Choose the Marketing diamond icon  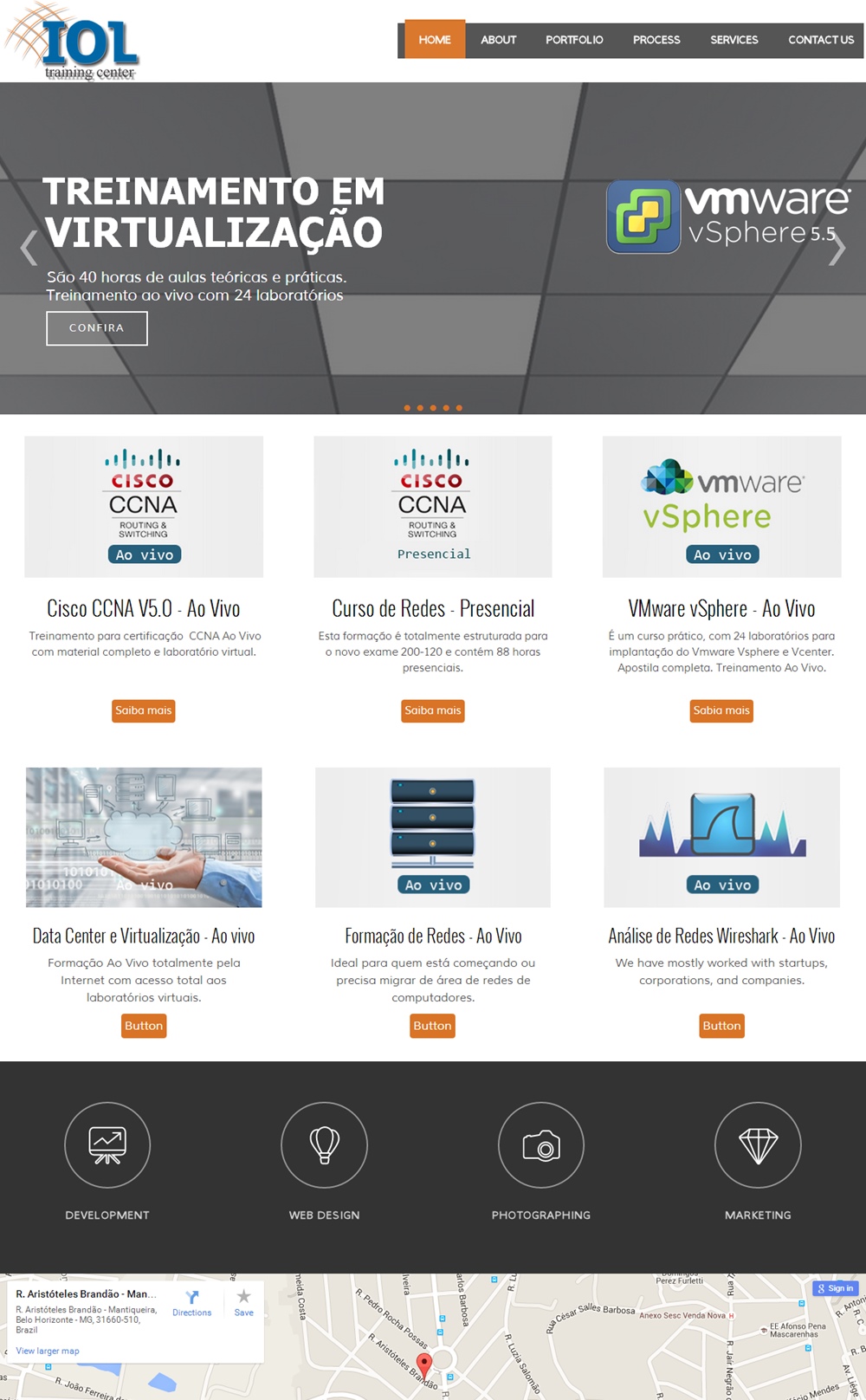pyautogui.click(x=758, y=1144)
